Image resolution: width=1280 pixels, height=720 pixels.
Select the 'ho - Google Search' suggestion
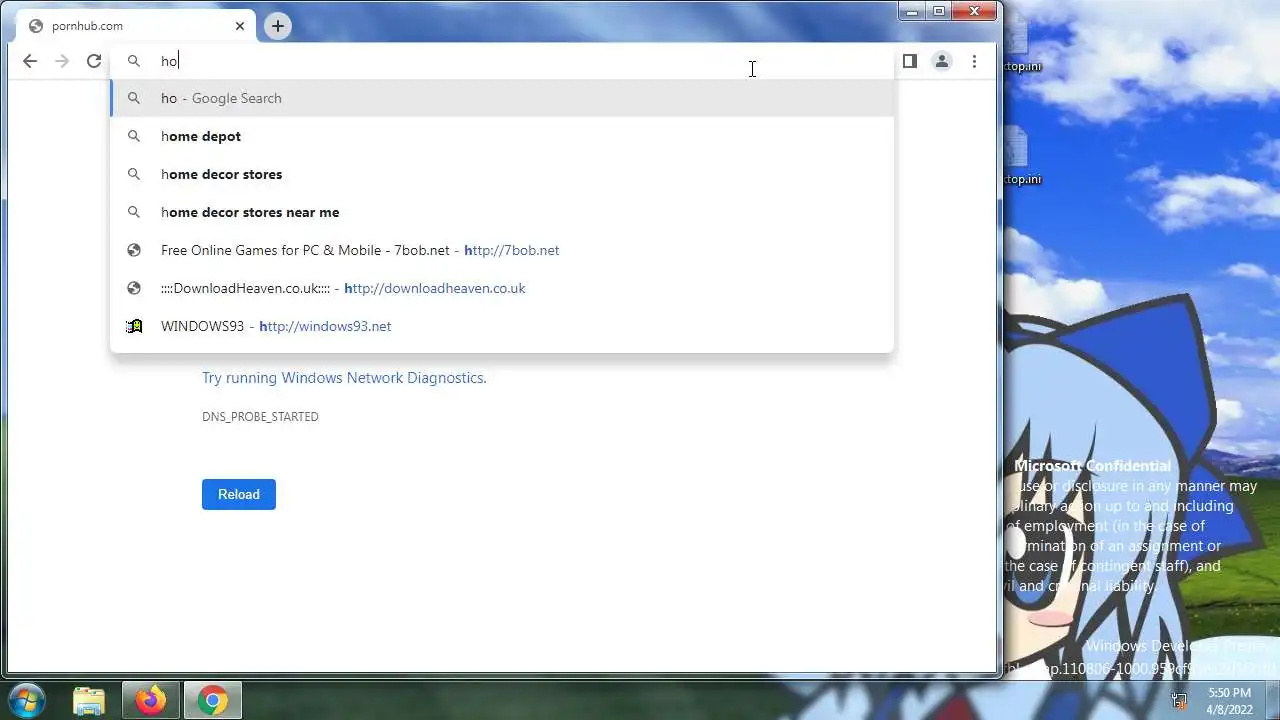(502, 98)
